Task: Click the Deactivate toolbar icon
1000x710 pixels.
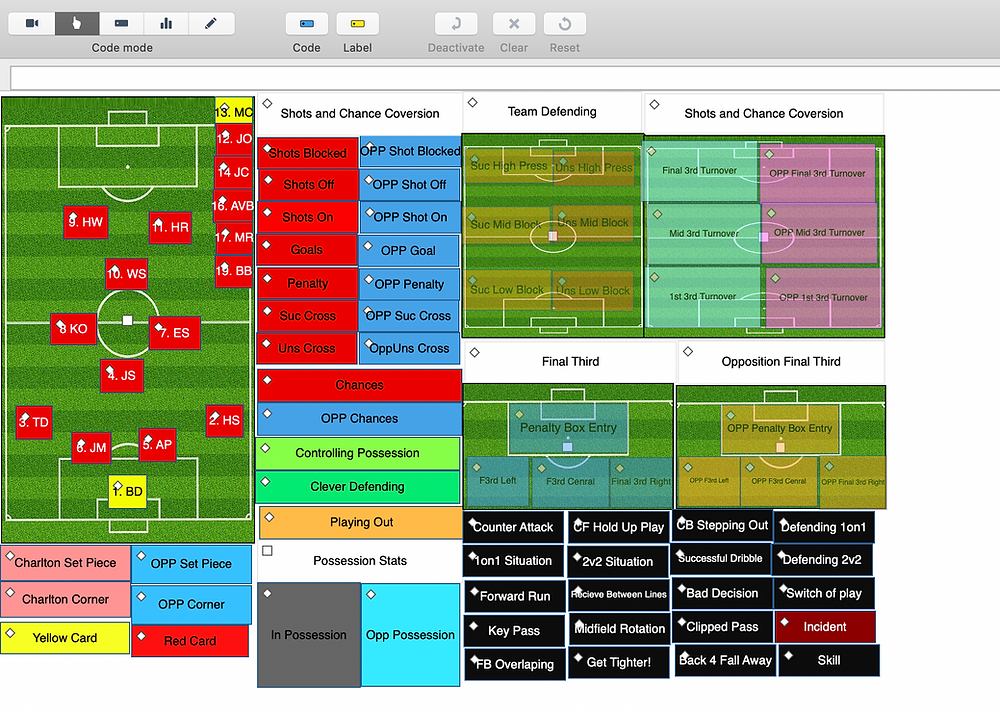Action: tap(456, 24)
